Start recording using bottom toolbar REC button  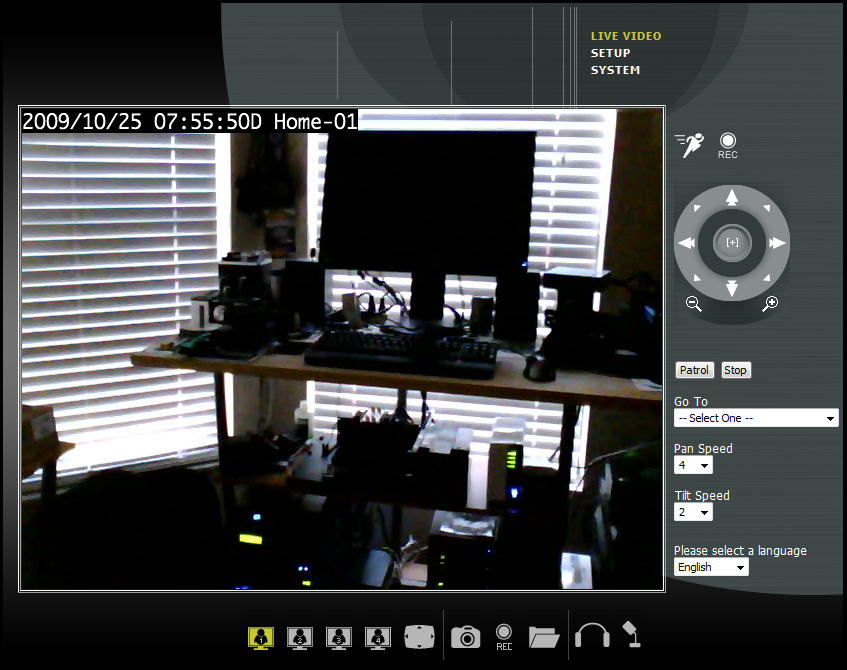tap(504, 636)
